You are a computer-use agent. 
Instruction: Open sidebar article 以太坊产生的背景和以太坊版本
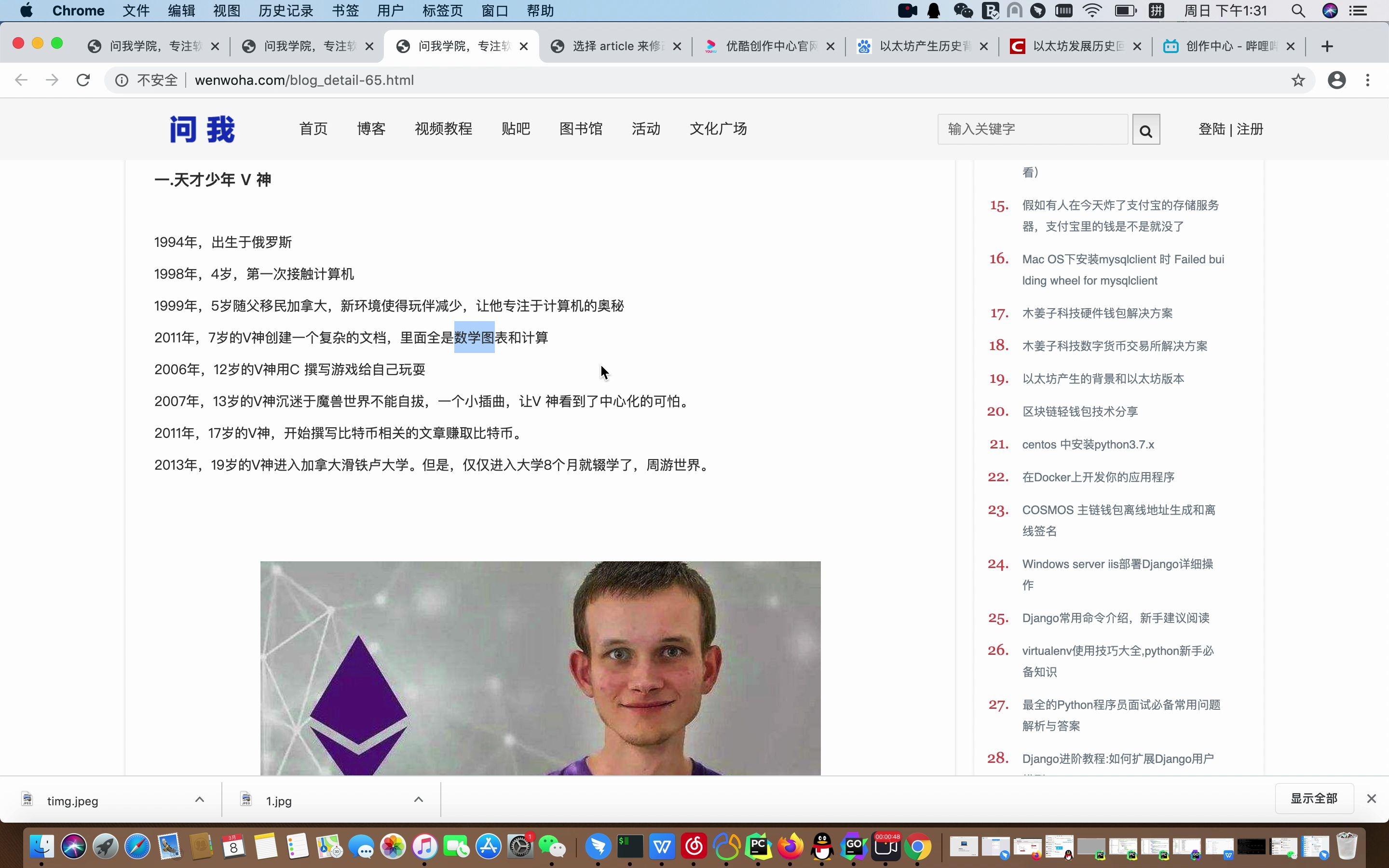[1103, 379]
